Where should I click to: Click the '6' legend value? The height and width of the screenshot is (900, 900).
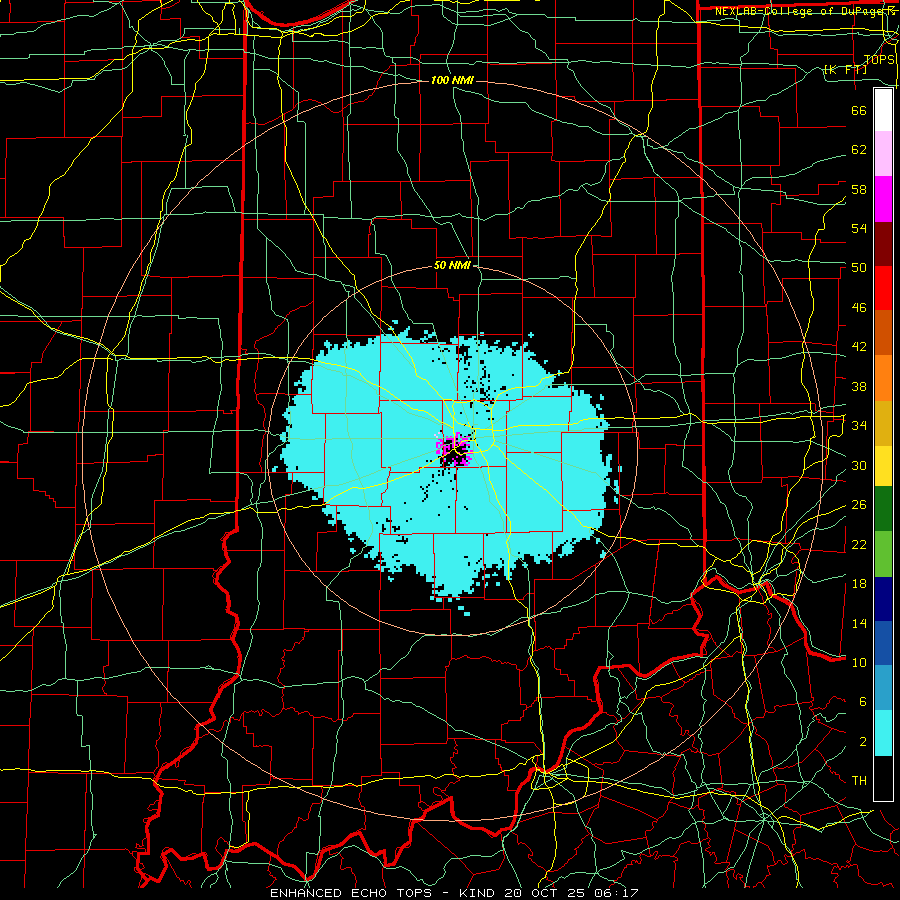click(862, 702)
